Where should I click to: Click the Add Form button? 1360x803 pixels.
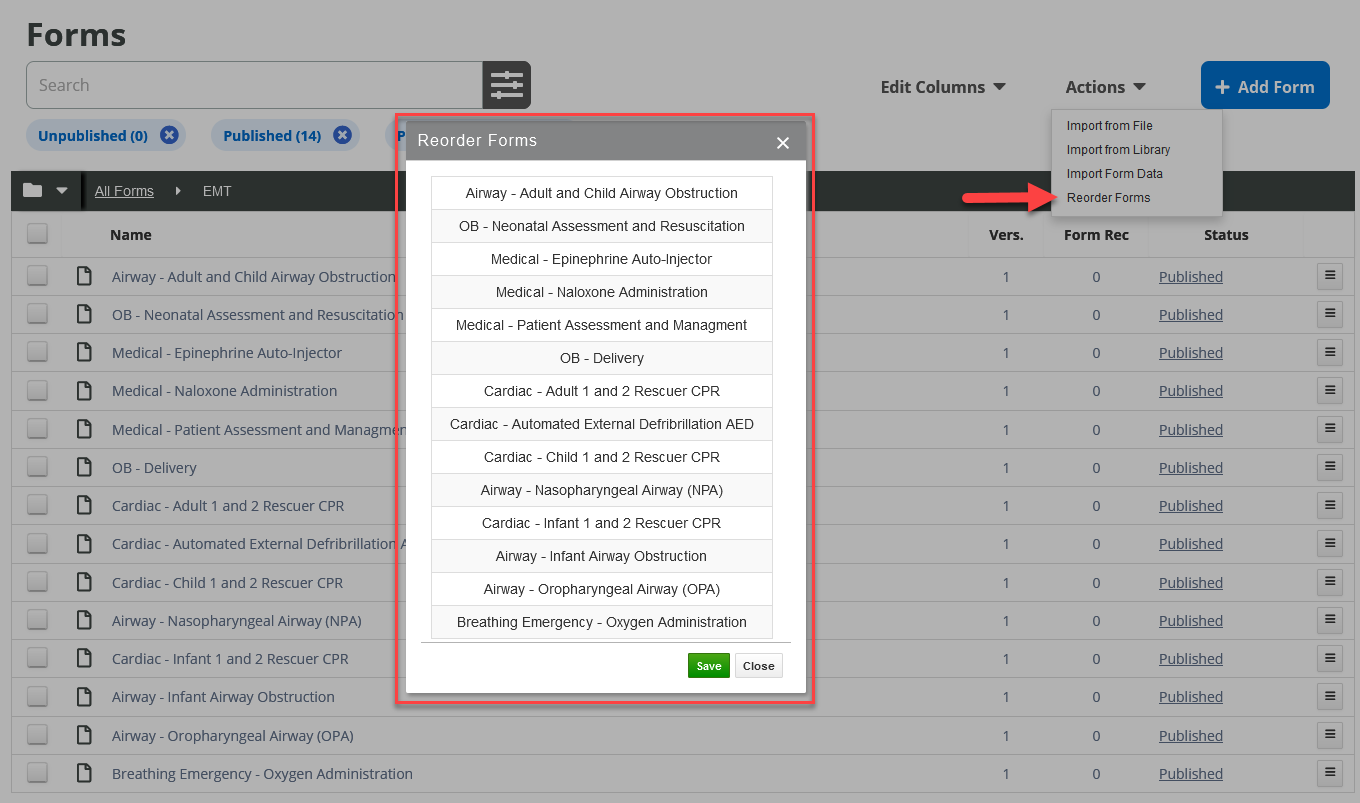click(x=1265, y=85)
